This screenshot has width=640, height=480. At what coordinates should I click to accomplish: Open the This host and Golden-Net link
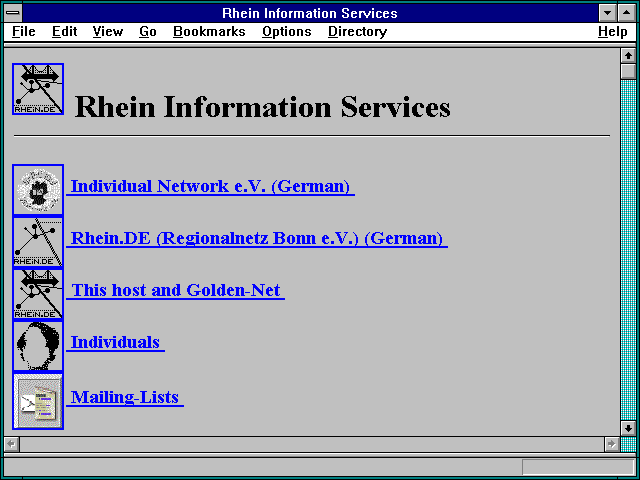tap(176, 290)
